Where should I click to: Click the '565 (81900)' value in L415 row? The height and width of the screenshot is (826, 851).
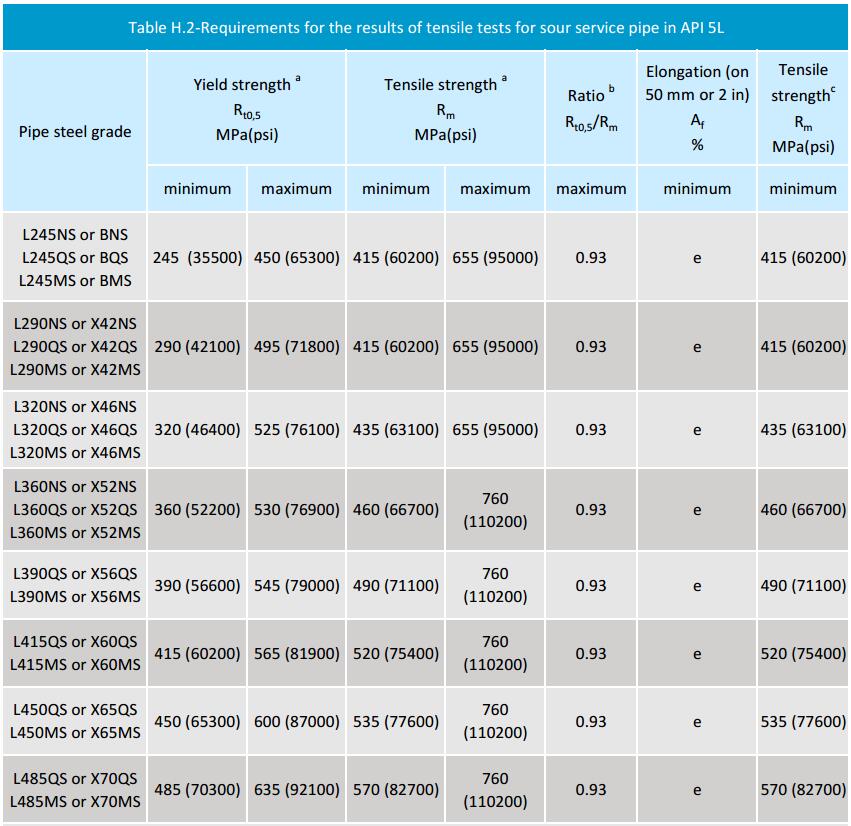(x=297, y=653)
